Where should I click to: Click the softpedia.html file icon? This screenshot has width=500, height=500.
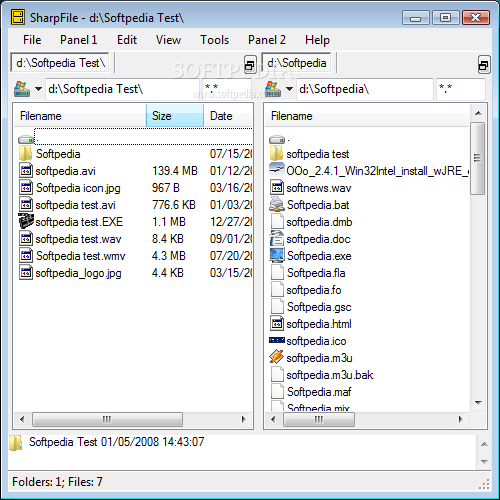tap(277, 324)
